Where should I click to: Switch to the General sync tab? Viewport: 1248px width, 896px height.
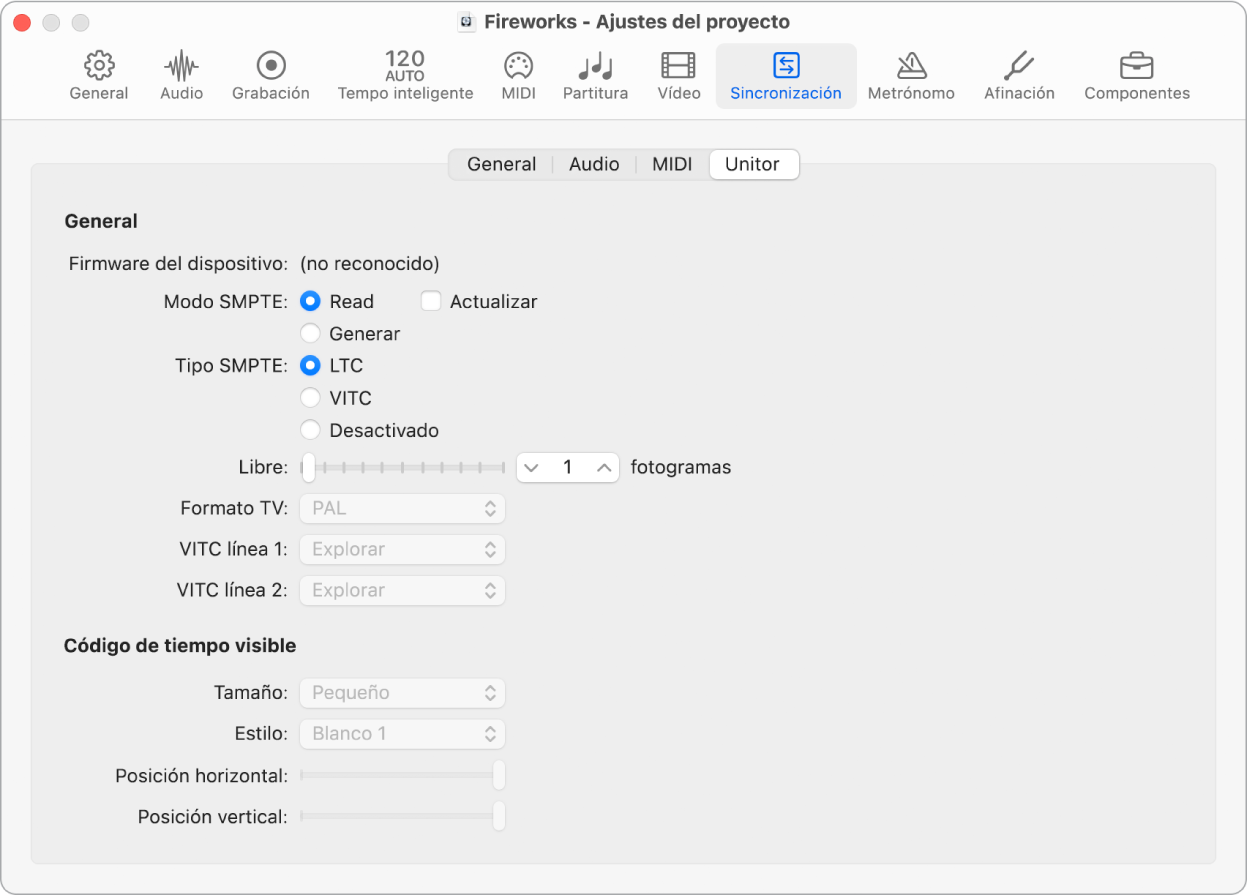(502, 164)
